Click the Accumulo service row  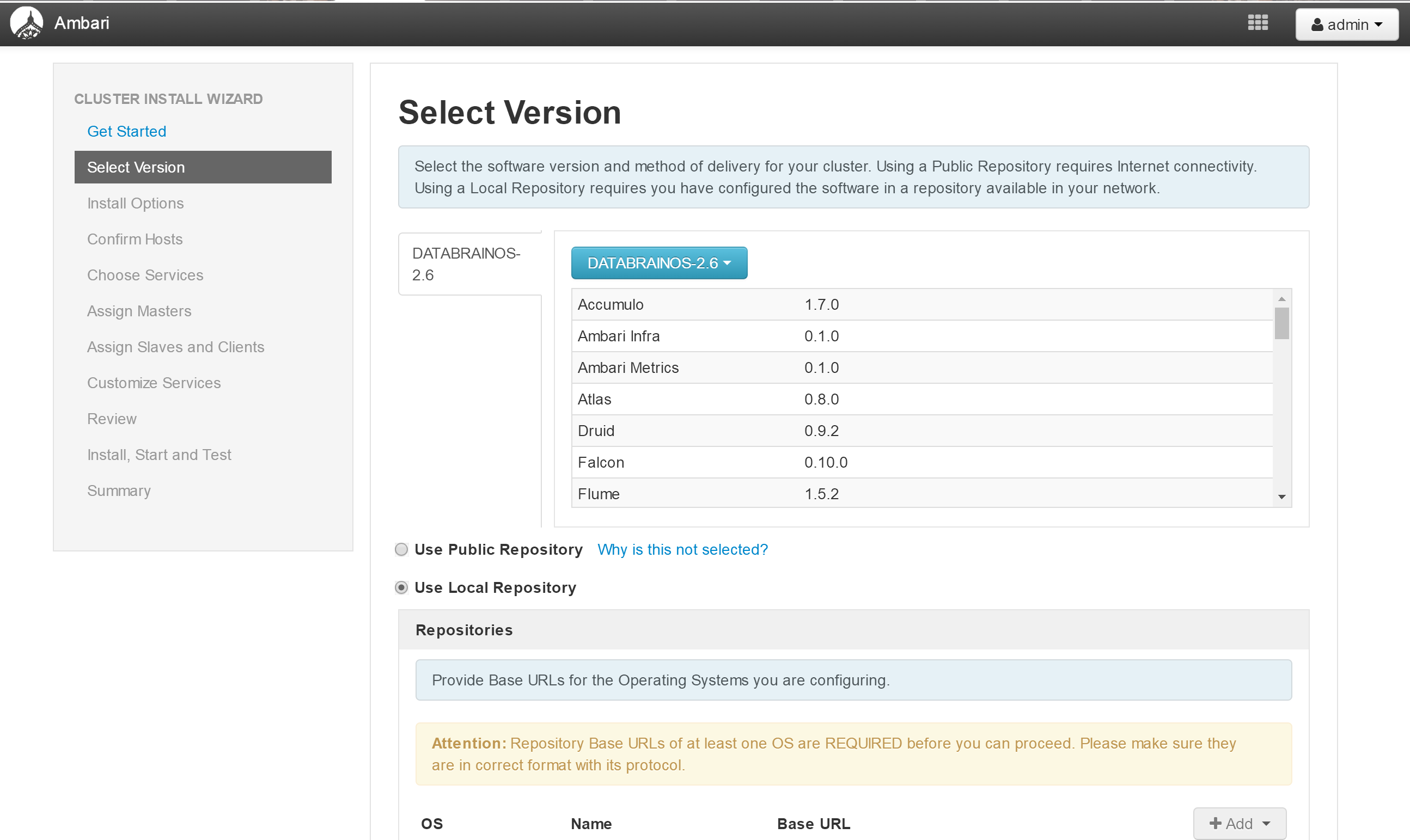point(923,304)
